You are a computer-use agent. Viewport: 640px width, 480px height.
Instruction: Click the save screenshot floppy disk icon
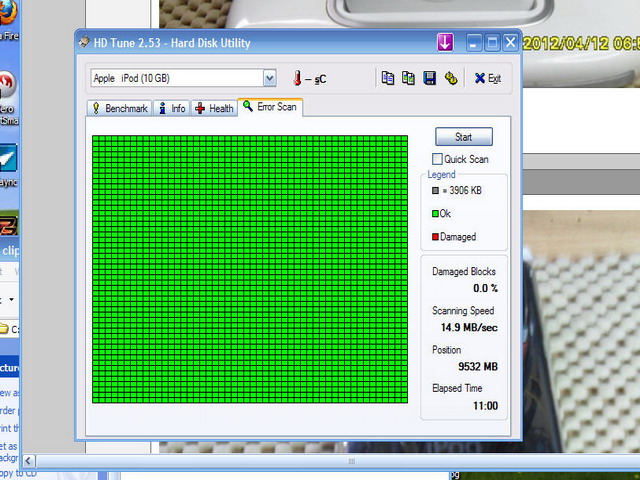[x=429, y=78]
